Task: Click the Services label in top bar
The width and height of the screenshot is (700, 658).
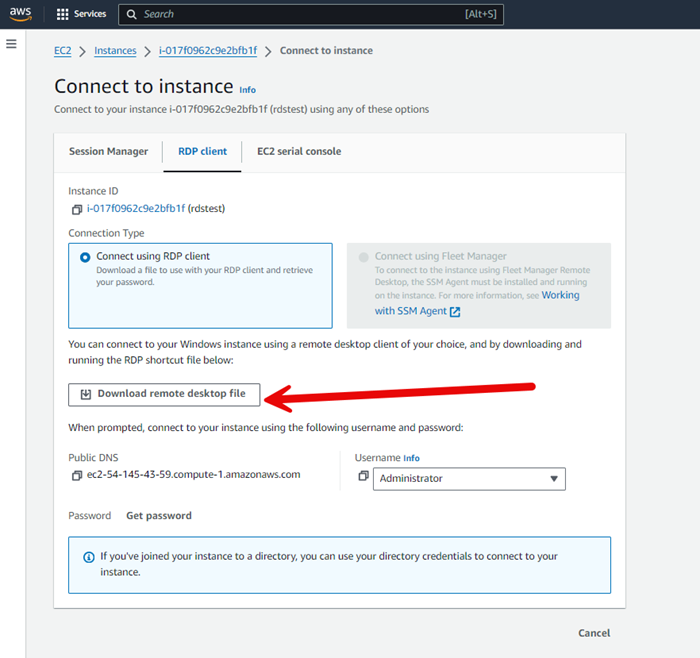Action: [90, 14]
